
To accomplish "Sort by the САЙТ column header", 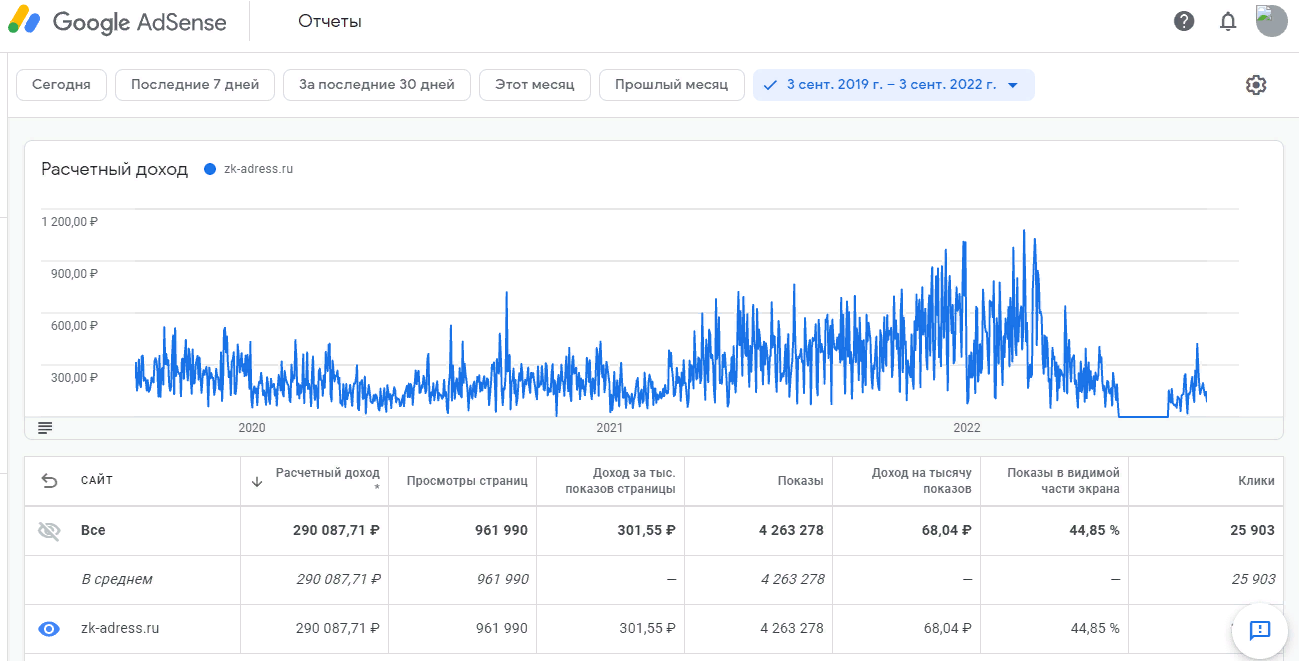I will point(97,481).
